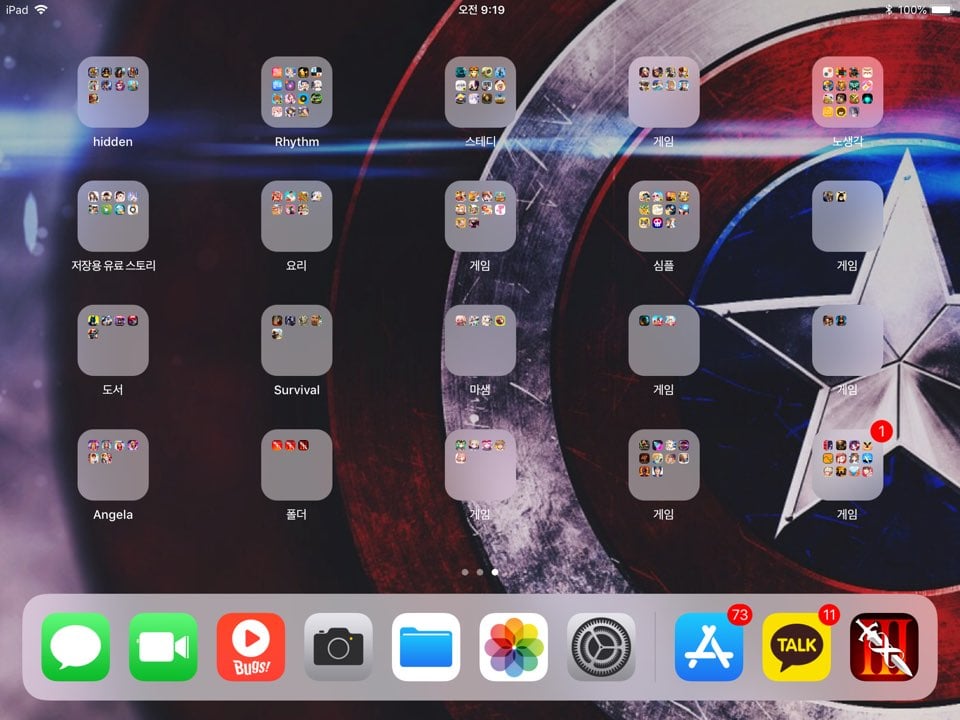Viewport: 960px width, 720px height.
Task: Open the 스테디 folder
Action: point(480,92)
